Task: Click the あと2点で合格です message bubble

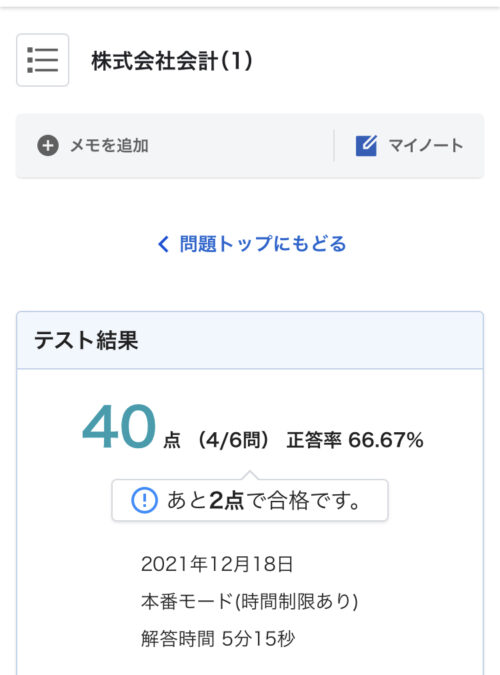Action: tap(250, 500)
